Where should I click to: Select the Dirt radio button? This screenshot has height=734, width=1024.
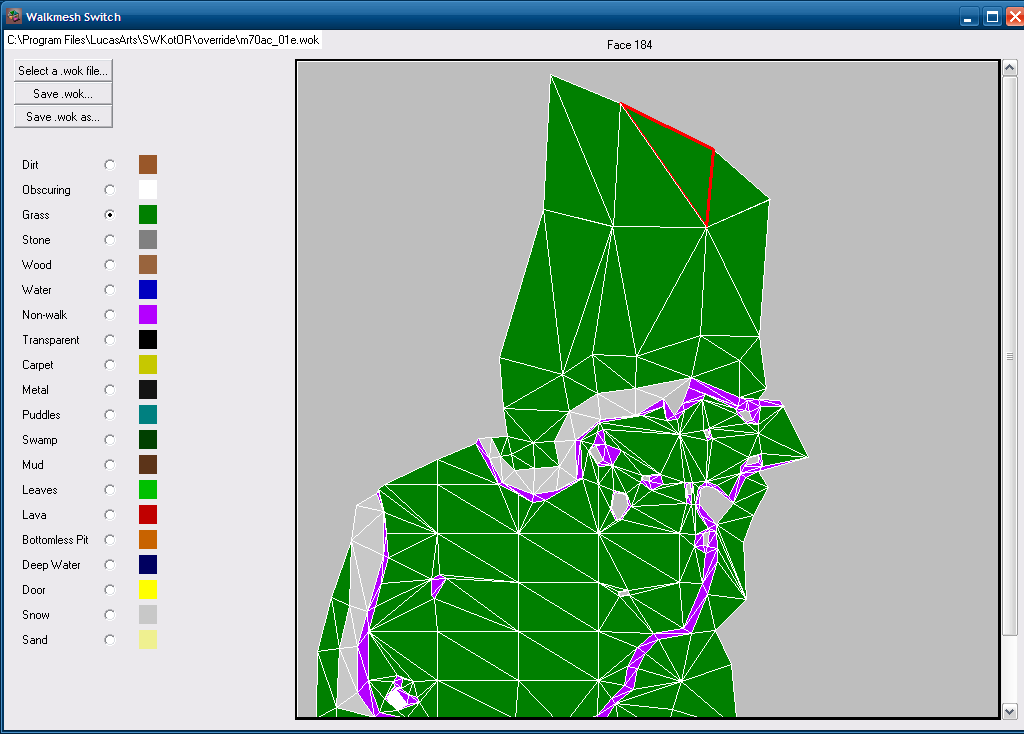coord(110,165)
